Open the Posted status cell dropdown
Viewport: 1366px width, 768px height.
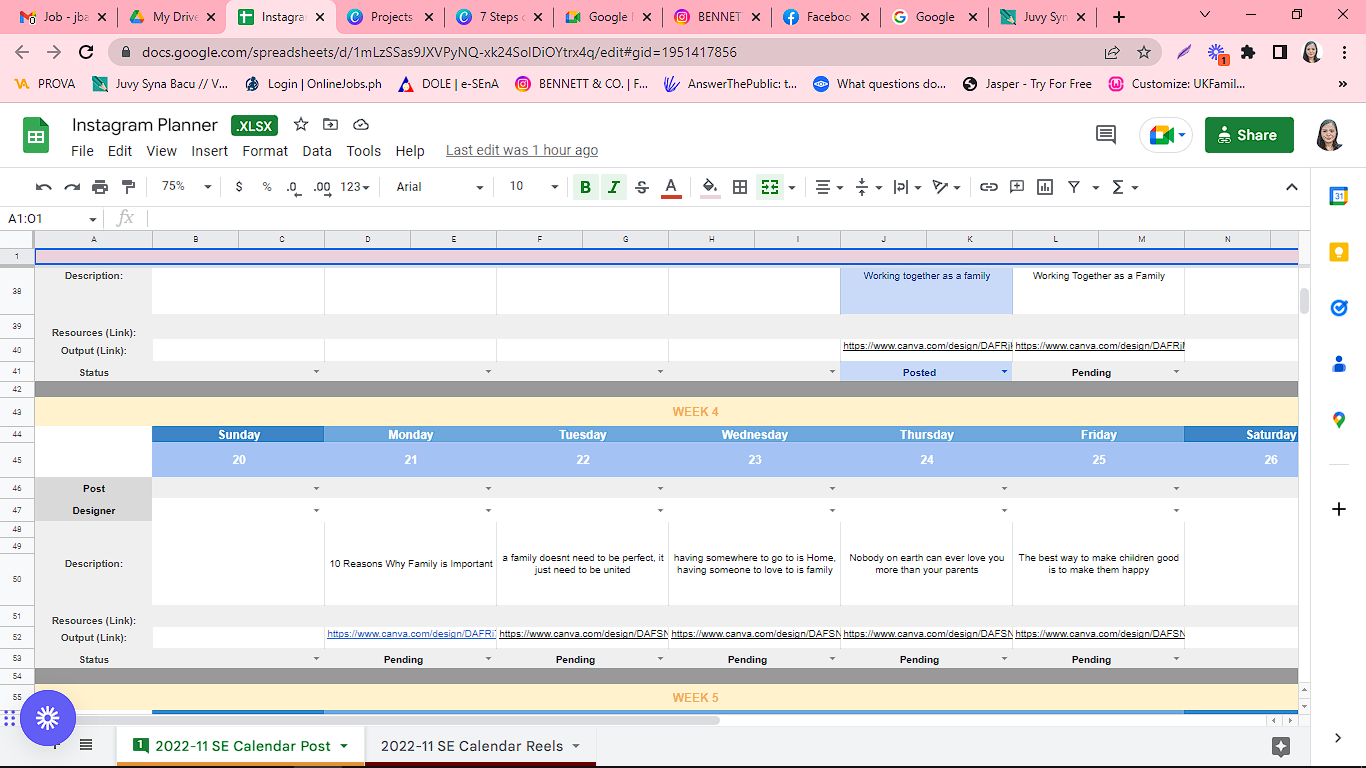click(x=1004, y=372)
